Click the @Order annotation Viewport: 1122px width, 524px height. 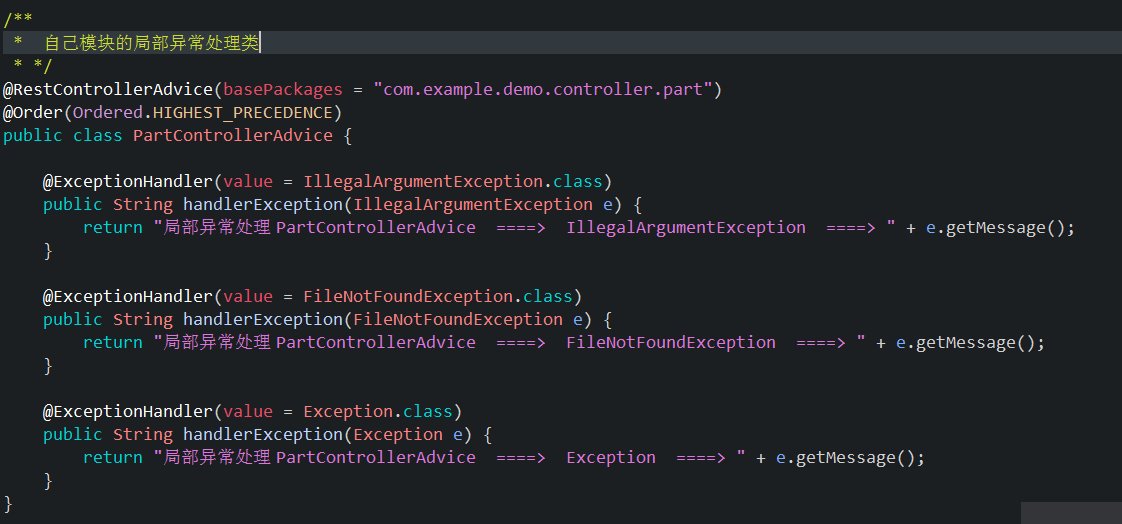coord(32,112)
